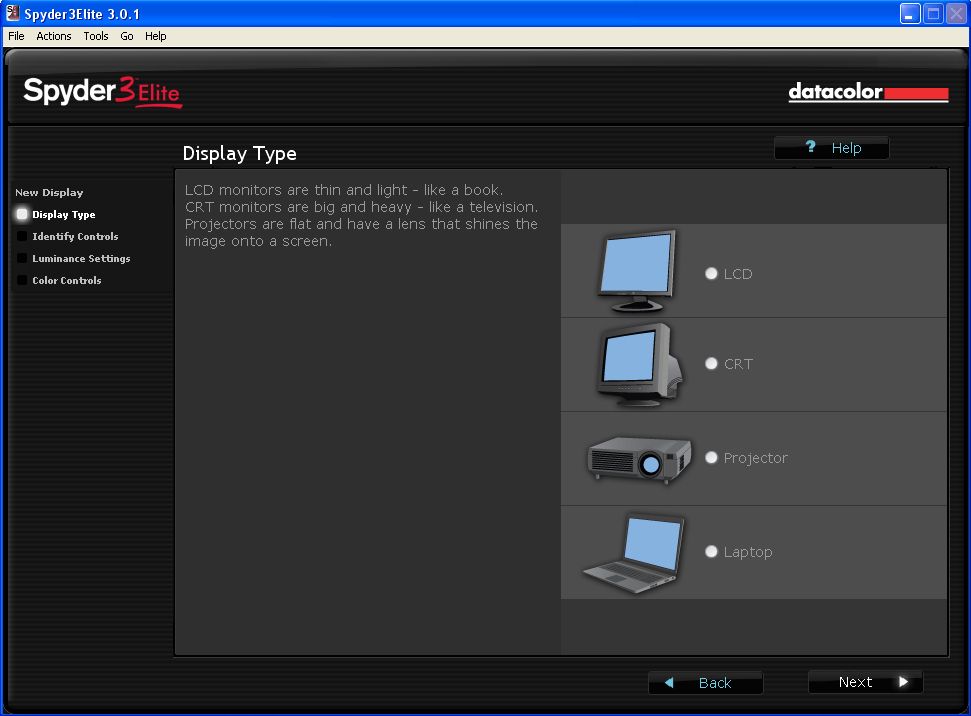Click the Identify Controls step indicator
The height and width of the screenshot is (716, 971).
(22, 236)
